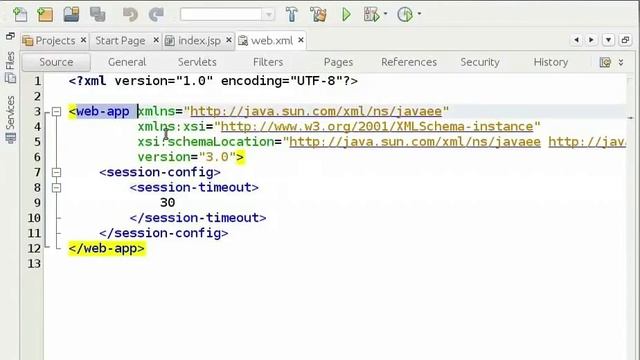Switch to the References view
Image resolution: width=640 pixels, height=360 pixels.
409,62
